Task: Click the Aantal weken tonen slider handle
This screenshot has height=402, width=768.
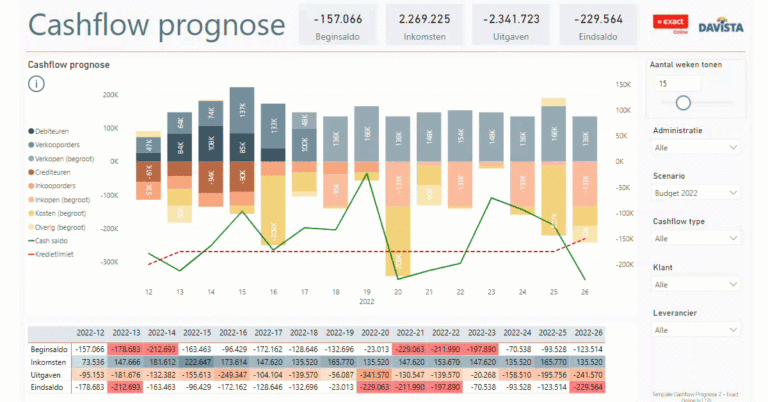Action: point(683,103)
